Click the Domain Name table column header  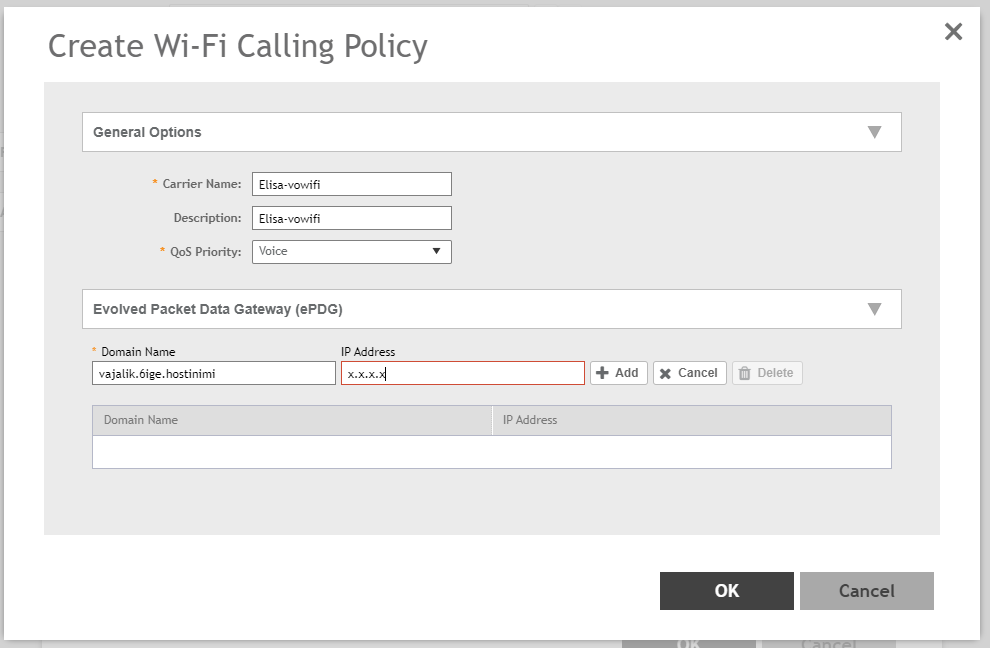291,420
